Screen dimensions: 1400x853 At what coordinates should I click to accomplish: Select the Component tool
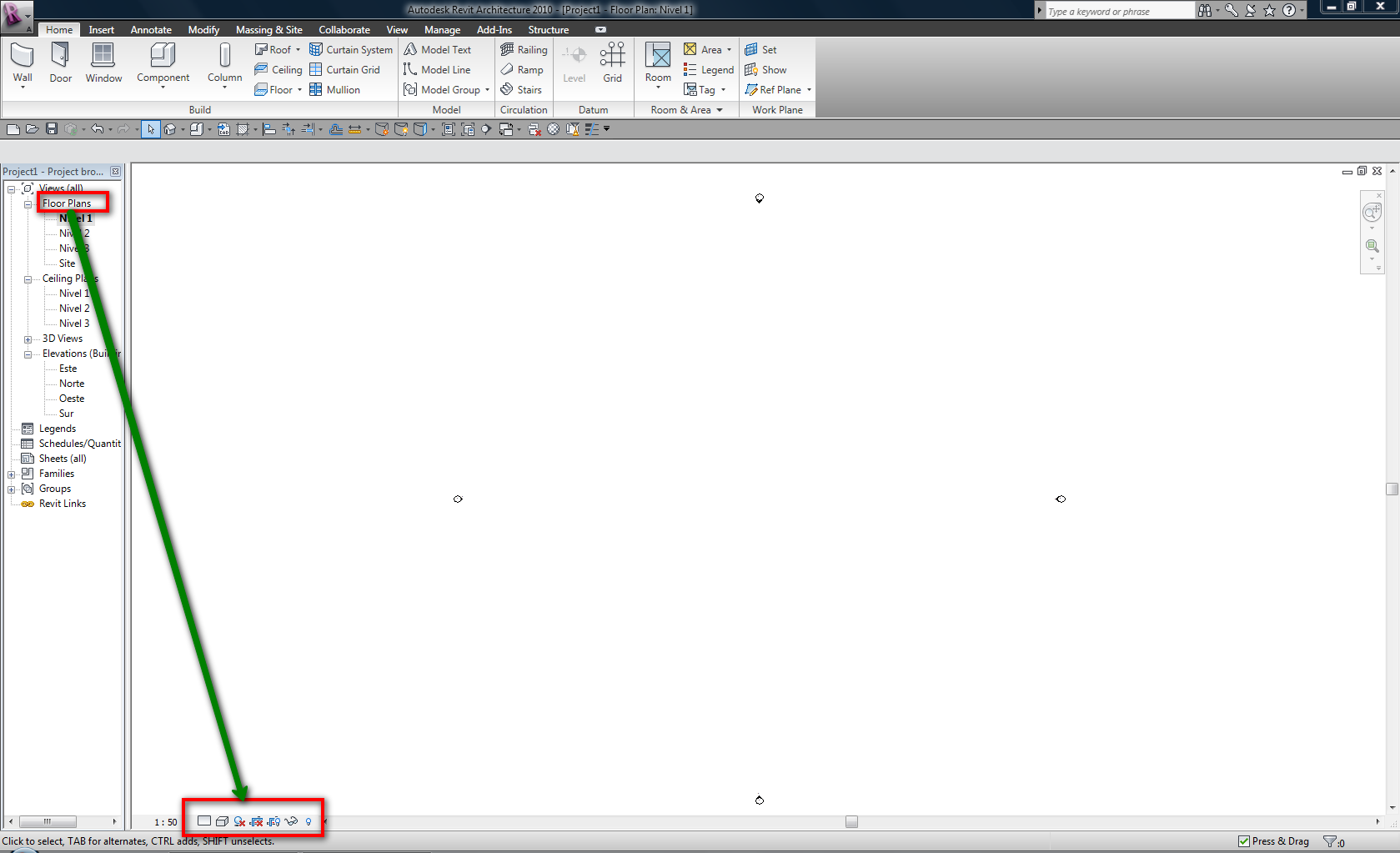(x=163, y=63)
